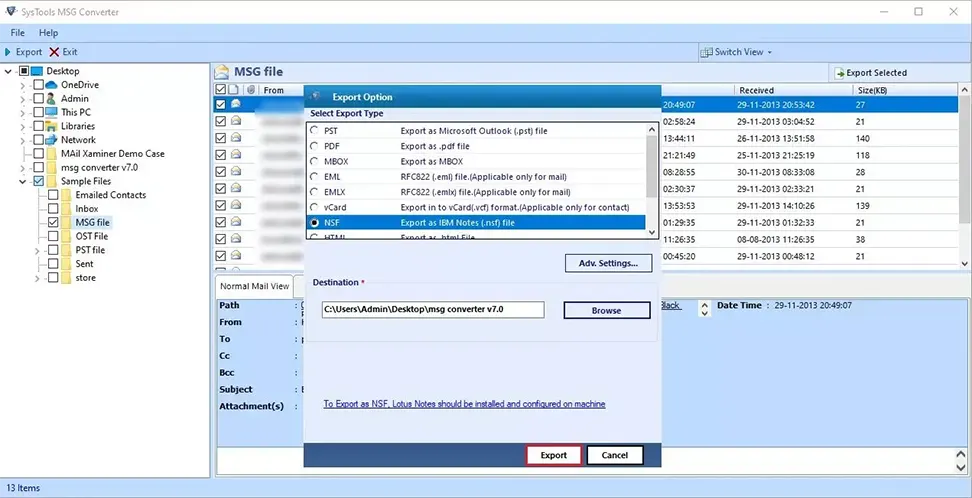Screen dimensions: 972x498
Task: Click the Sent folder icon
Action: coord(66,264)
